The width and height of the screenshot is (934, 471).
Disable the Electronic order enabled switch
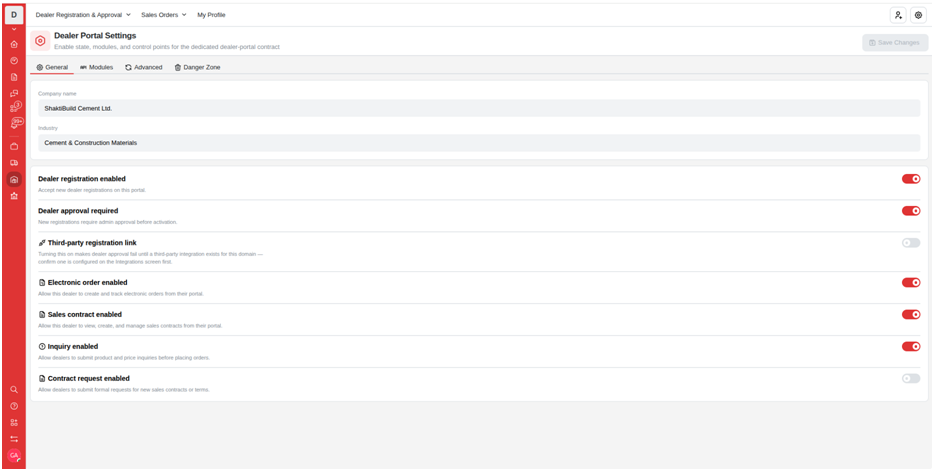(911, 282)
